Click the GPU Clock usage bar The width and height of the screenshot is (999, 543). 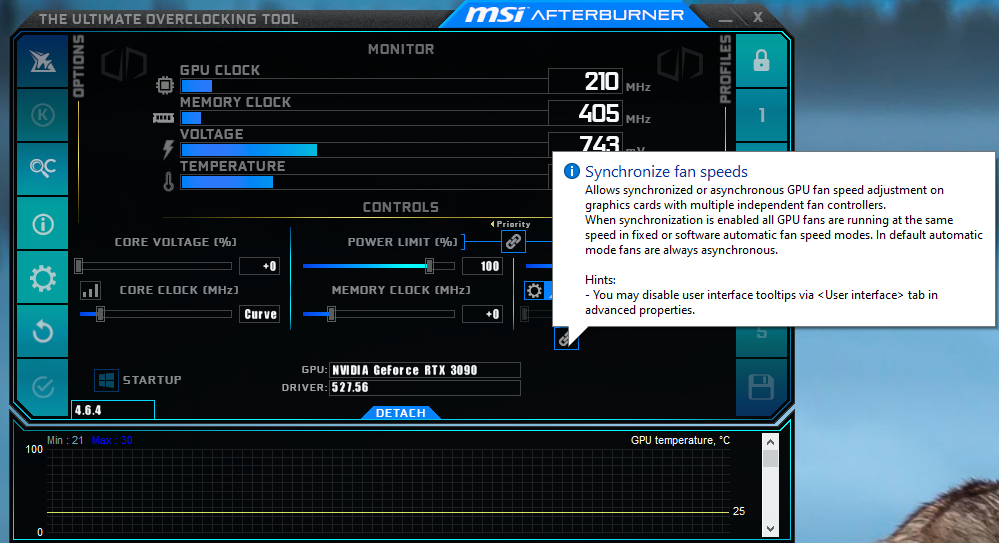point(364,86)
